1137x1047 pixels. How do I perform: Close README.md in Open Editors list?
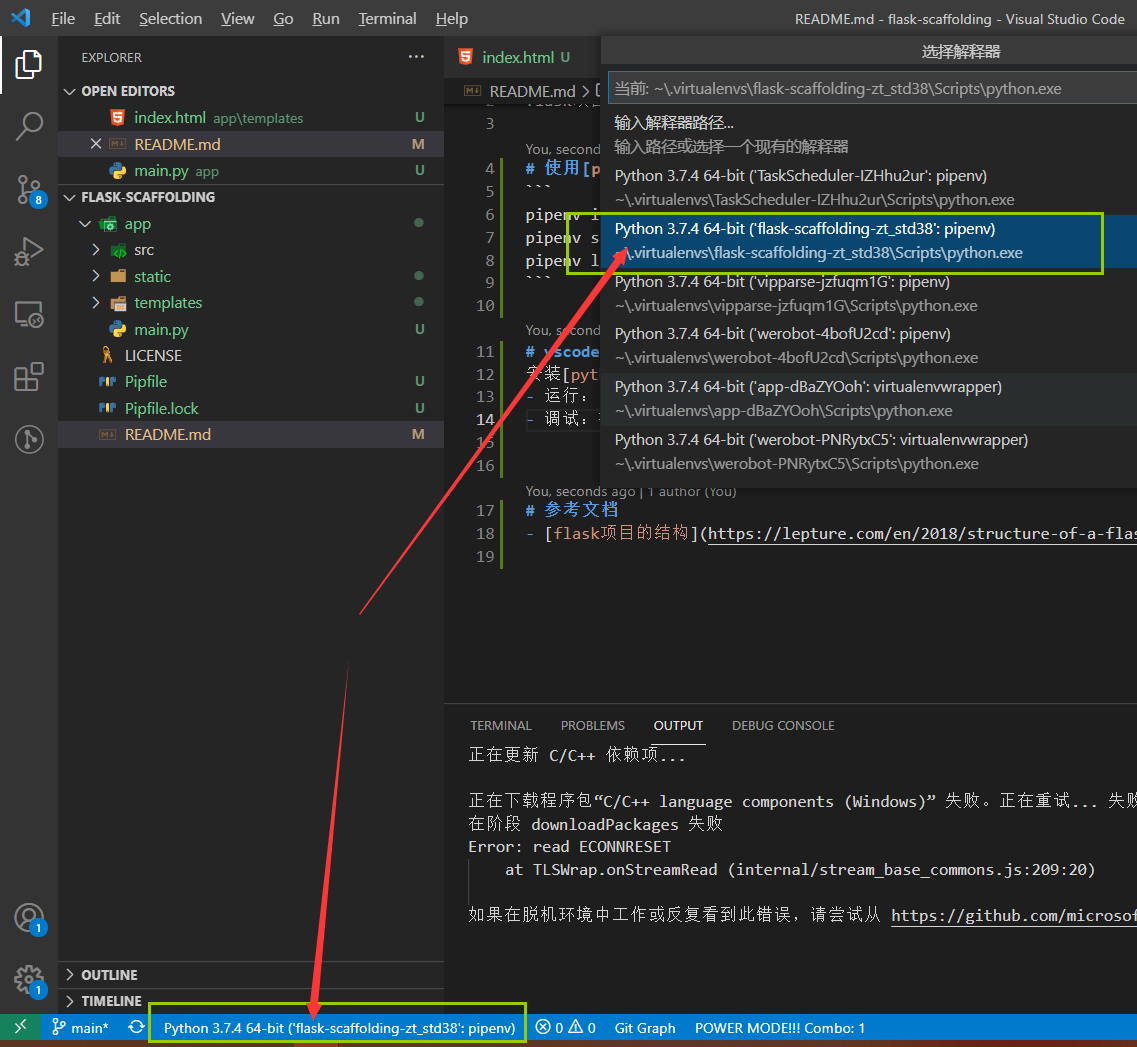point(96,144)
